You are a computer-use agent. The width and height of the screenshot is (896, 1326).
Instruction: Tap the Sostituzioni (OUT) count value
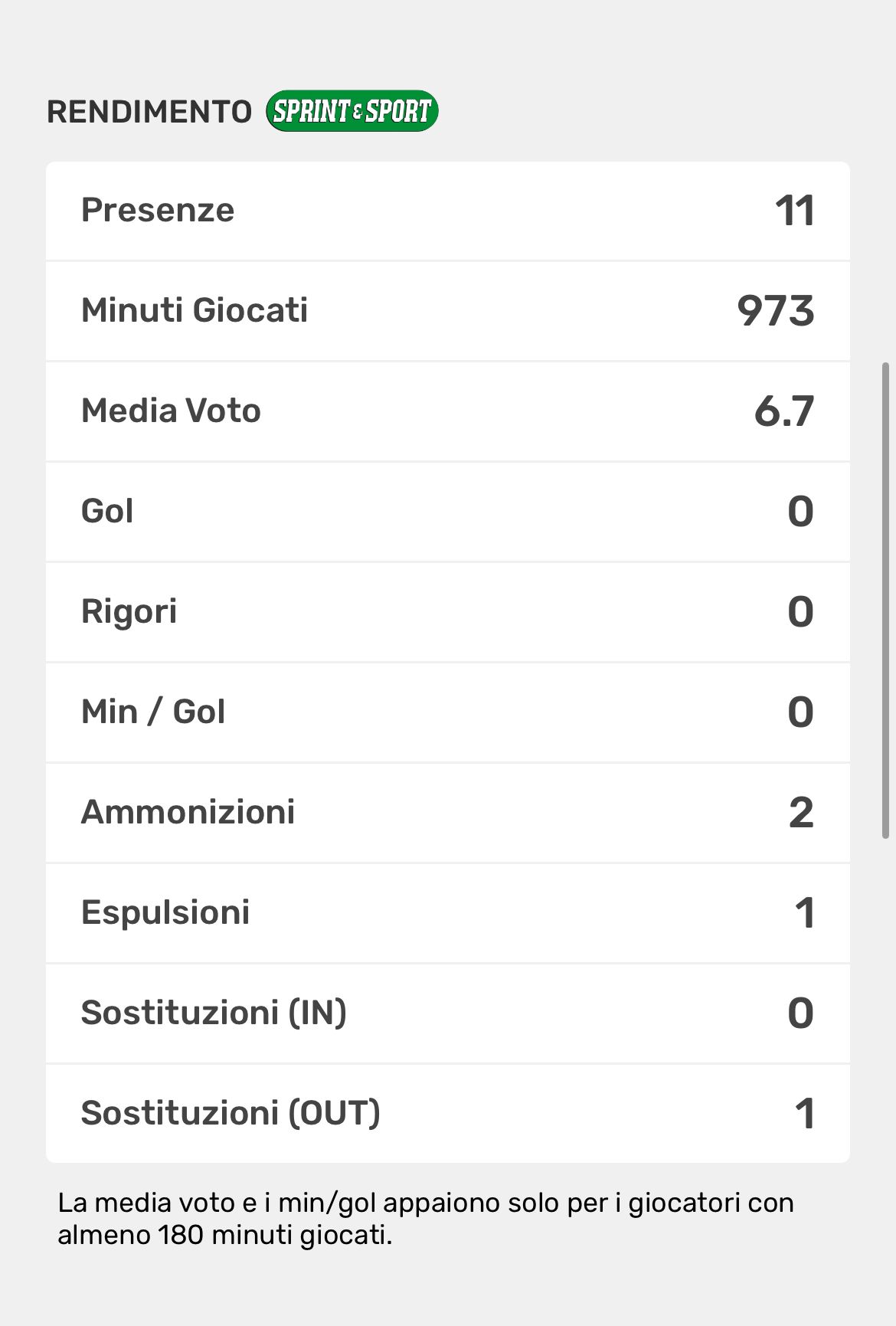804,1114
